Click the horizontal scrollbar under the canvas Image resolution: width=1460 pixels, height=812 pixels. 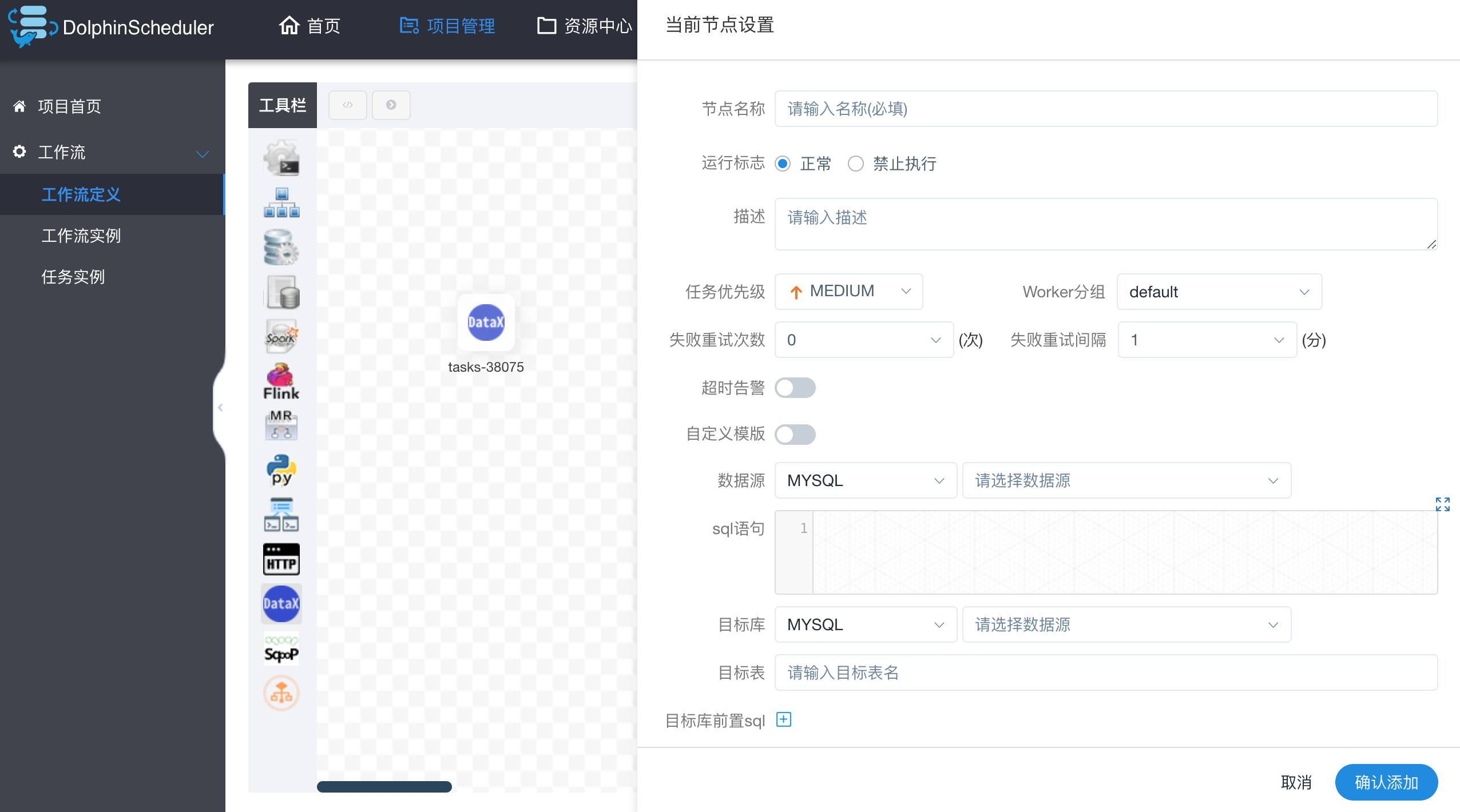tap(384, 787)
